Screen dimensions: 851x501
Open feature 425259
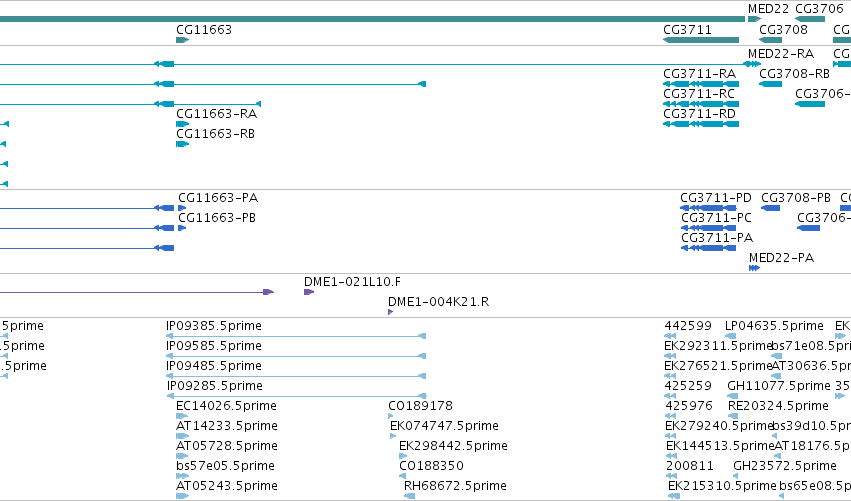(688, 386)
